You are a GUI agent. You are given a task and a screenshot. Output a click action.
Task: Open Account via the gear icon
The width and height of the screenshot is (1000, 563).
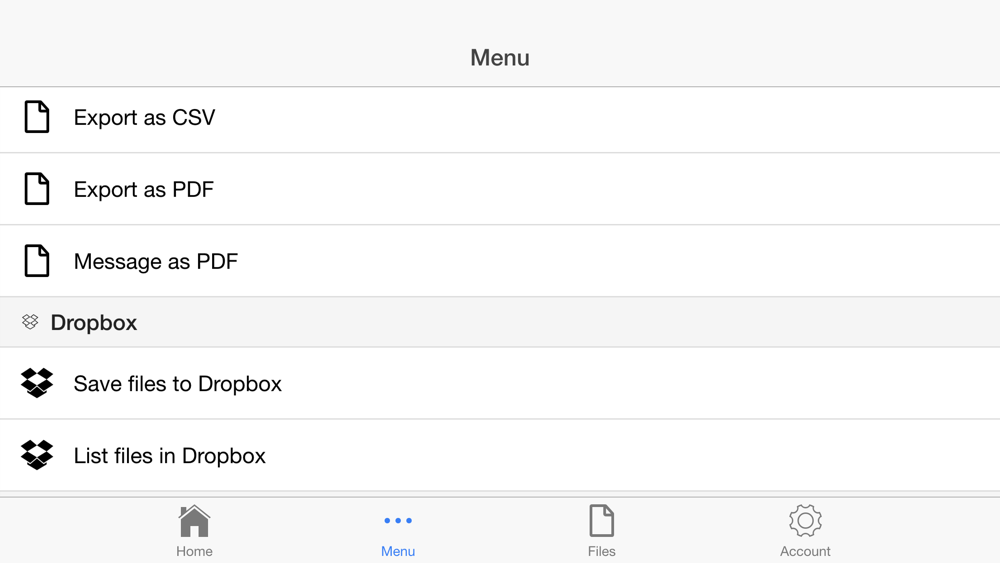tap(805, 521)
